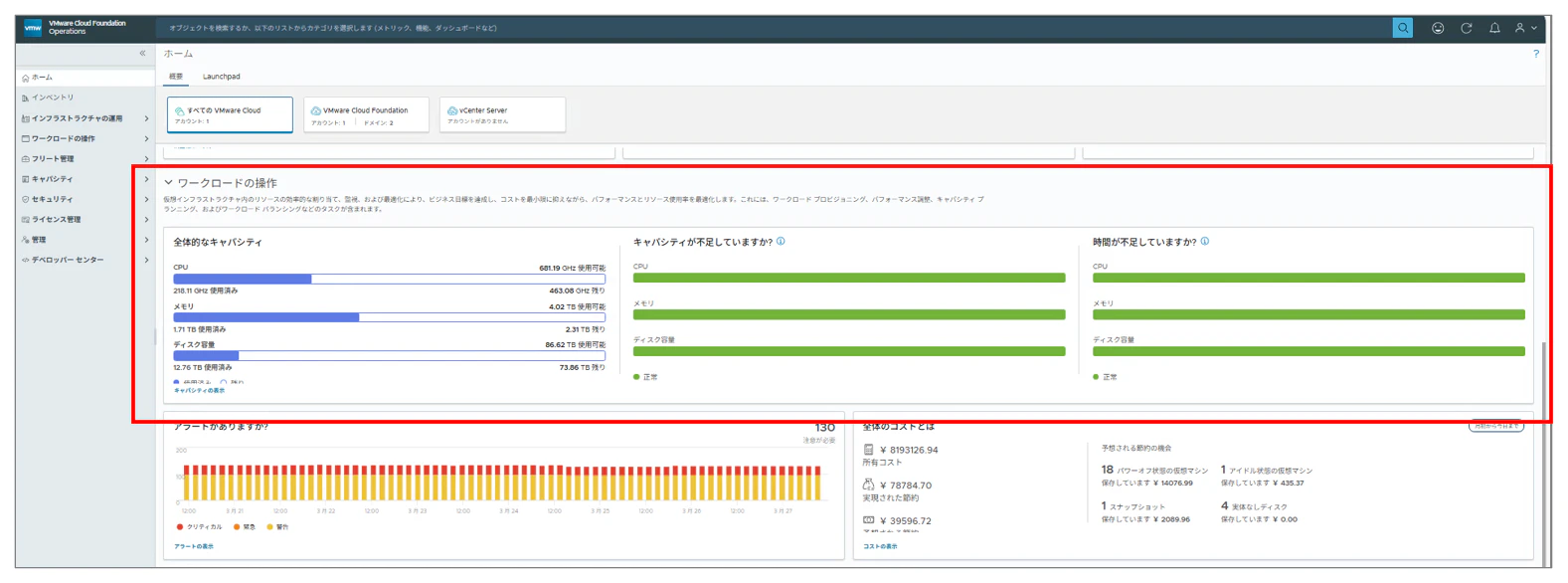Expand フリート管理 sidebar chevron
The height and width of the screenshot is (583, 1568).
pyautogui.click(x=146, y=159)
